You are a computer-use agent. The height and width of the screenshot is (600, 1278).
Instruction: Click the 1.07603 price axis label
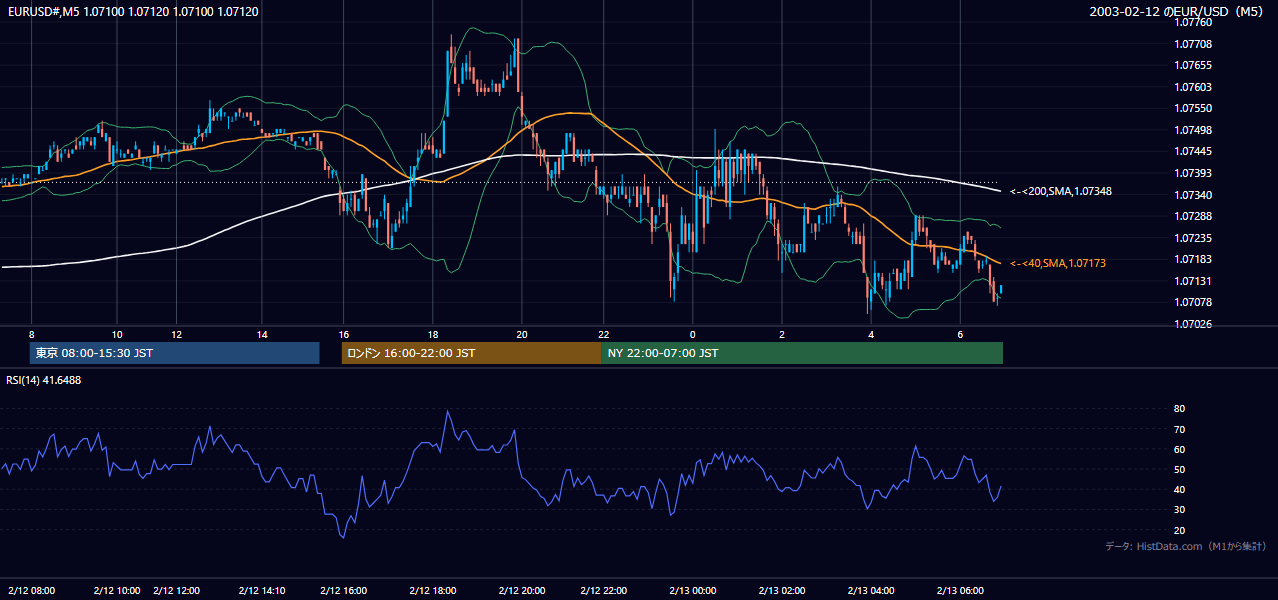point(1193,87)
